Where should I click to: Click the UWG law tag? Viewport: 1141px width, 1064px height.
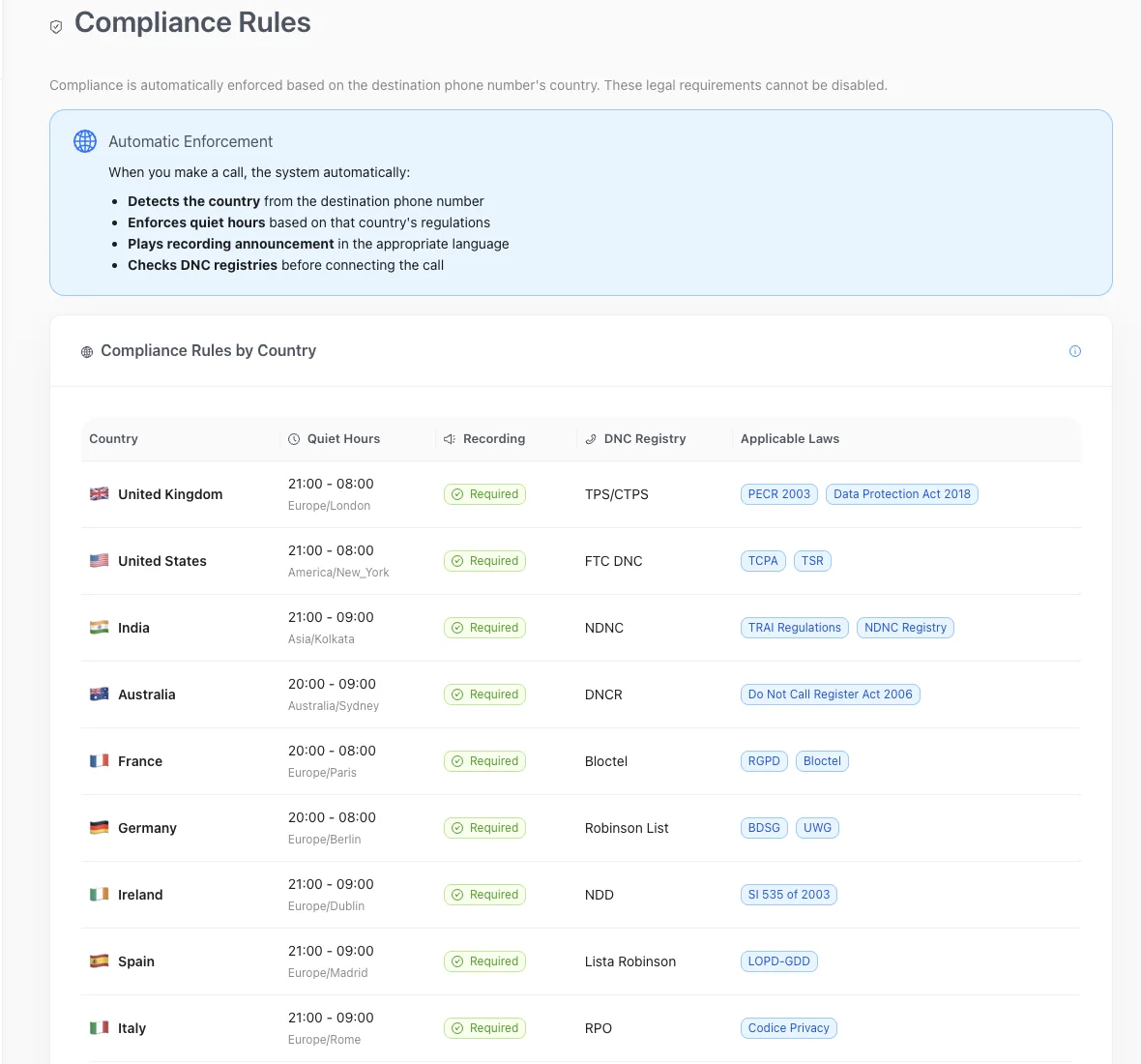coord(818,828)
